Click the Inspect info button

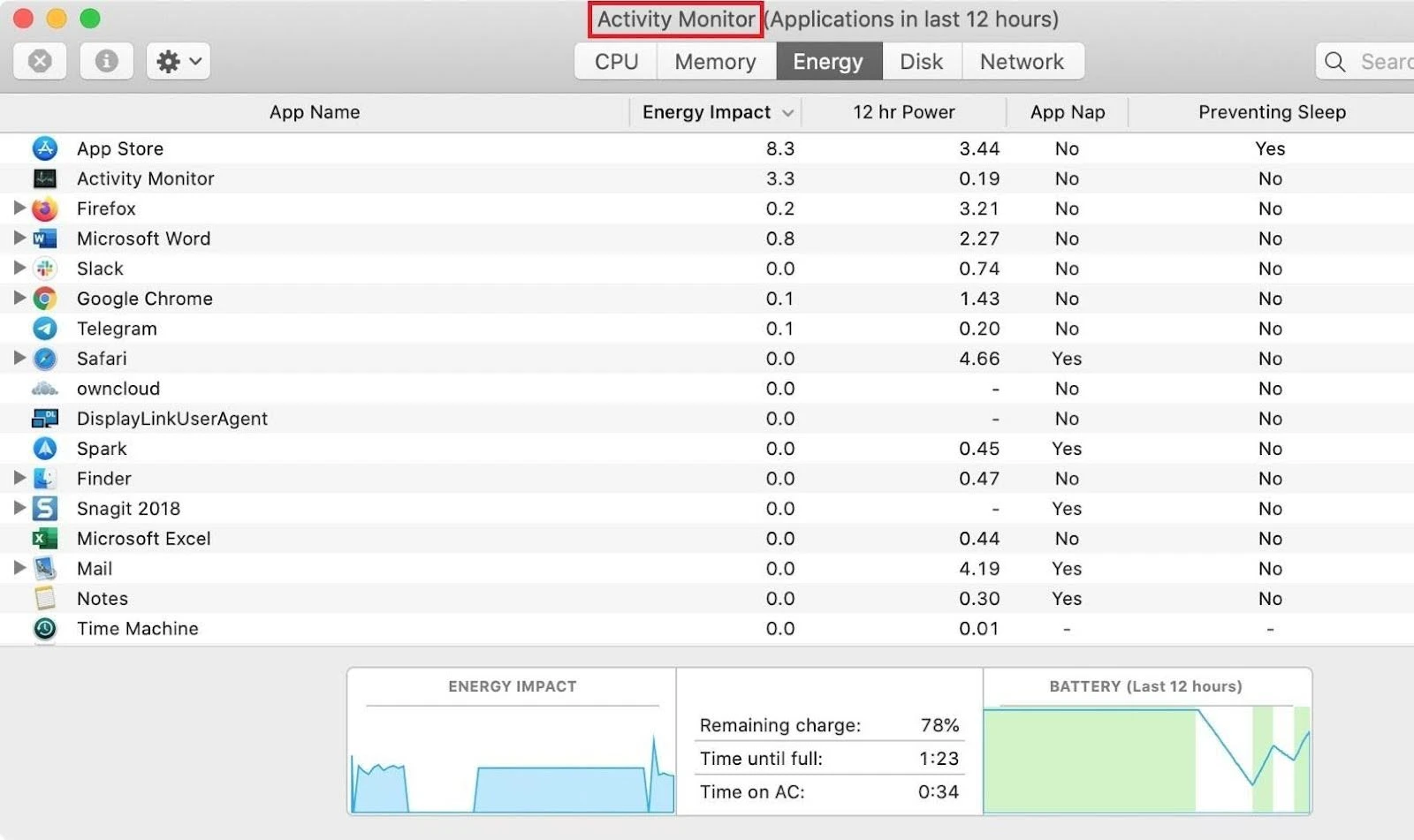click(106, 61)
